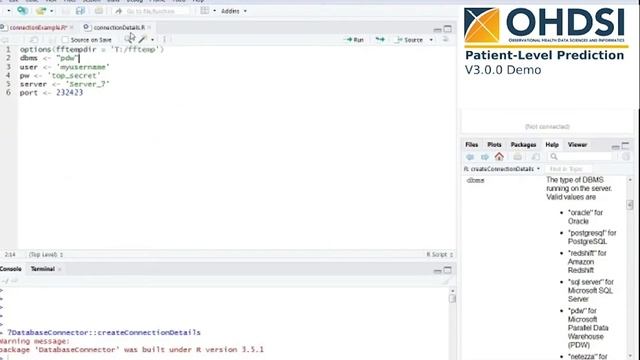Open the Addins menu
This screenshot has height=360, width=640.
(233, 11)
